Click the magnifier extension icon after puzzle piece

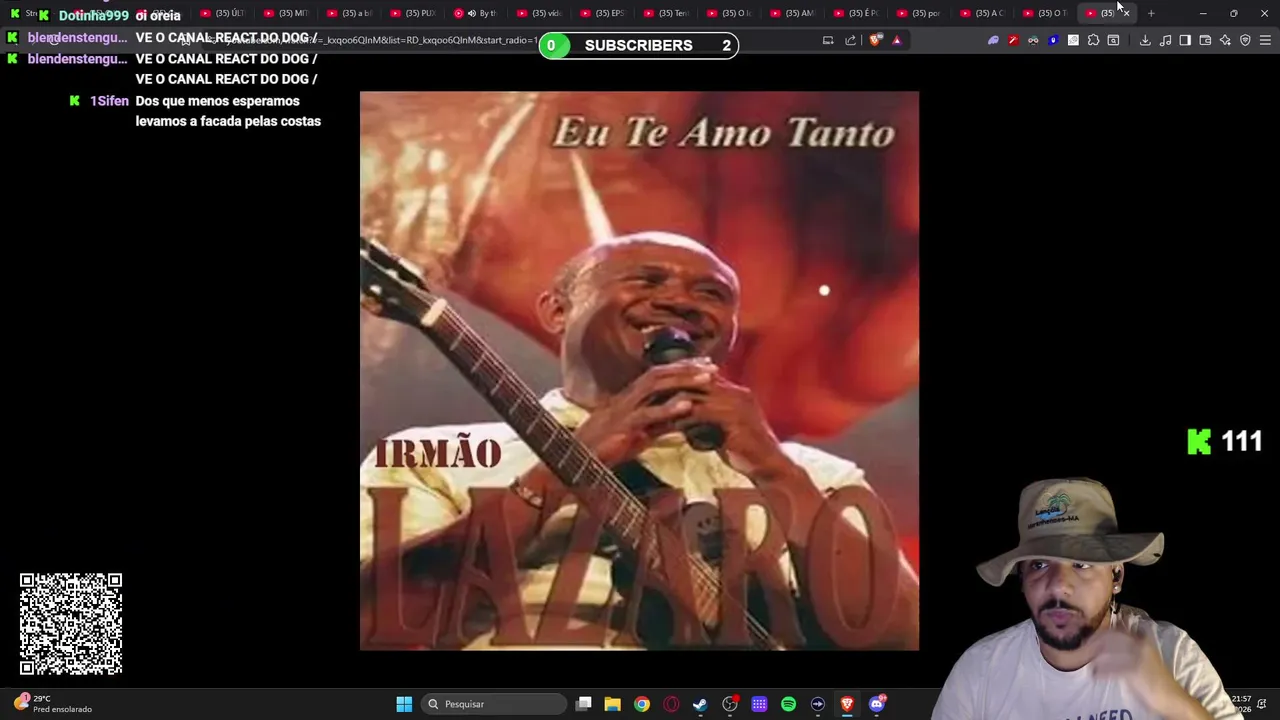(x=1113, y=40)
